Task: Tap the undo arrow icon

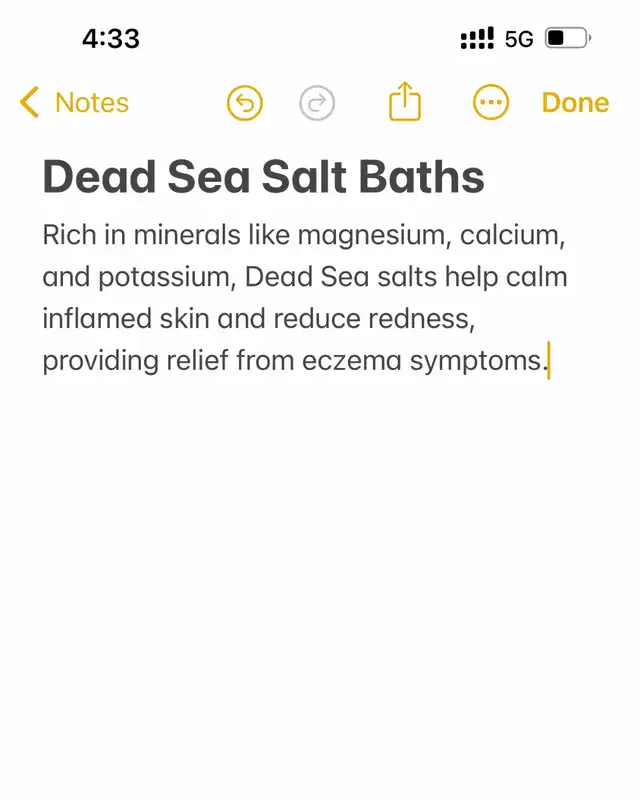Action: point(245,103)
